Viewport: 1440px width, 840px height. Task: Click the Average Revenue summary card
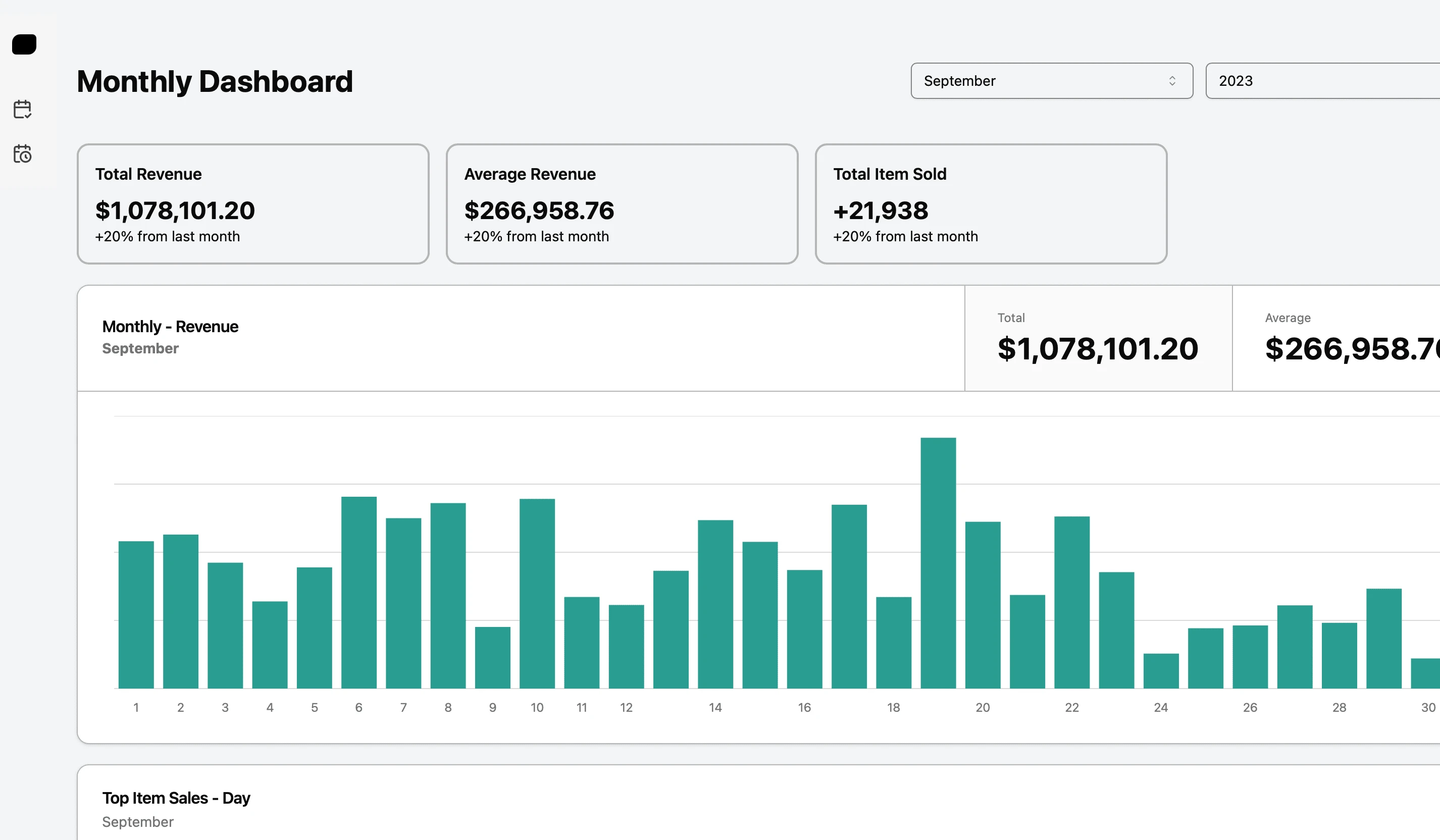(622, 204)
